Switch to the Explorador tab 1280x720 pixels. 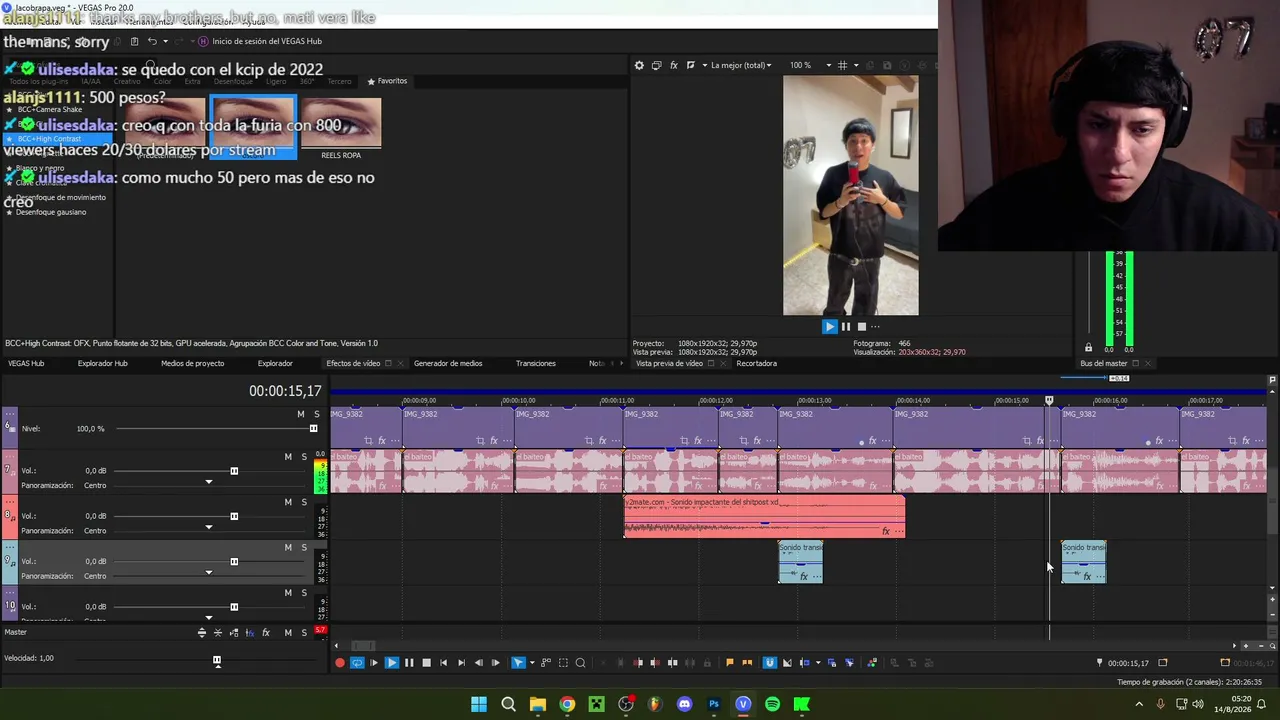coord(275,363)
